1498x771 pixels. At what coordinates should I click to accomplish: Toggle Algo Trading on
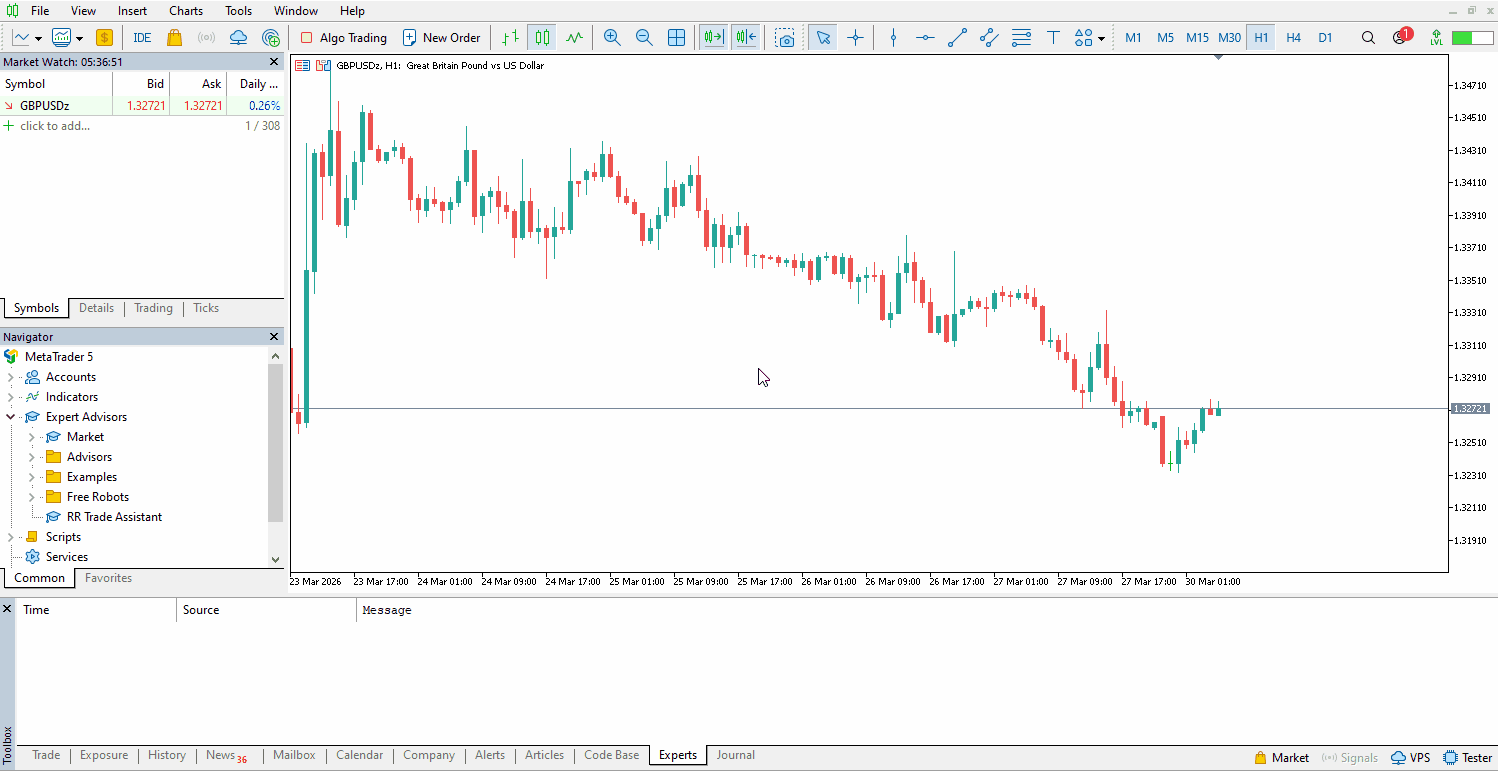[x=343, y=38]
